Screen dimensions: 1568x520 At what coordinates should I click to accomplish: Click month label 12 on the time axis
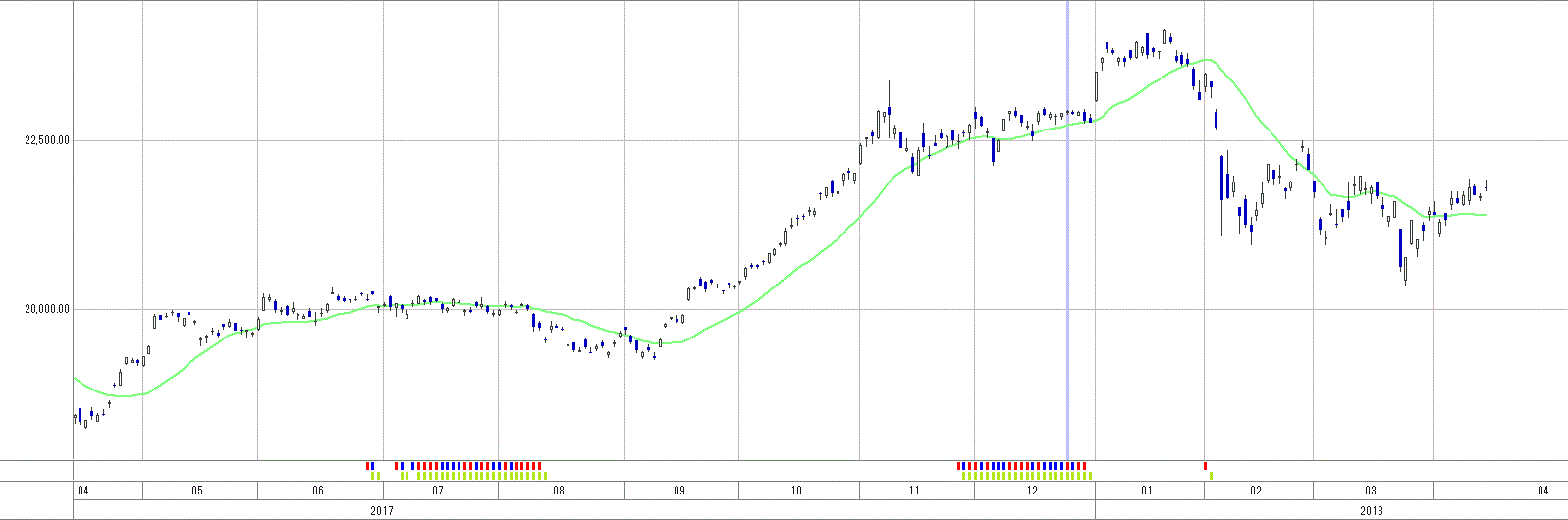[x=1033, y=491]
